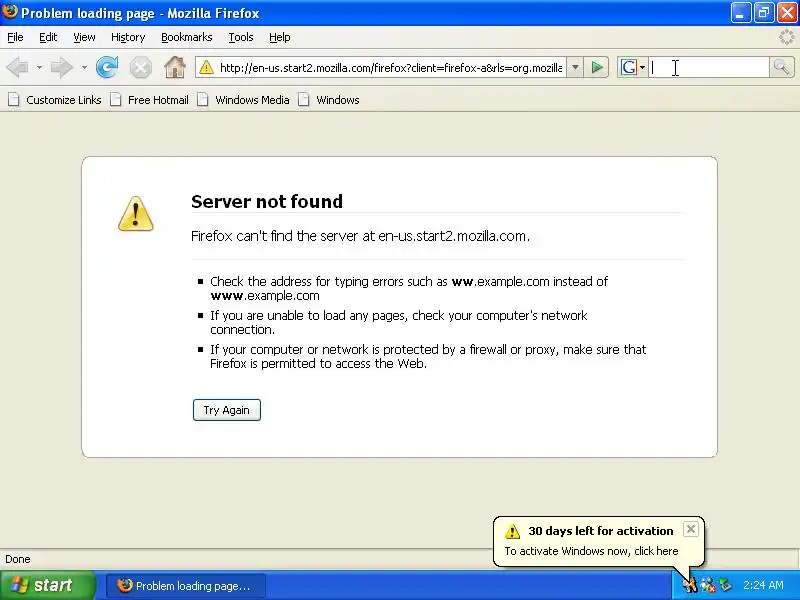
Task: Open the Windows bookmark
Action: coord(329,99)
